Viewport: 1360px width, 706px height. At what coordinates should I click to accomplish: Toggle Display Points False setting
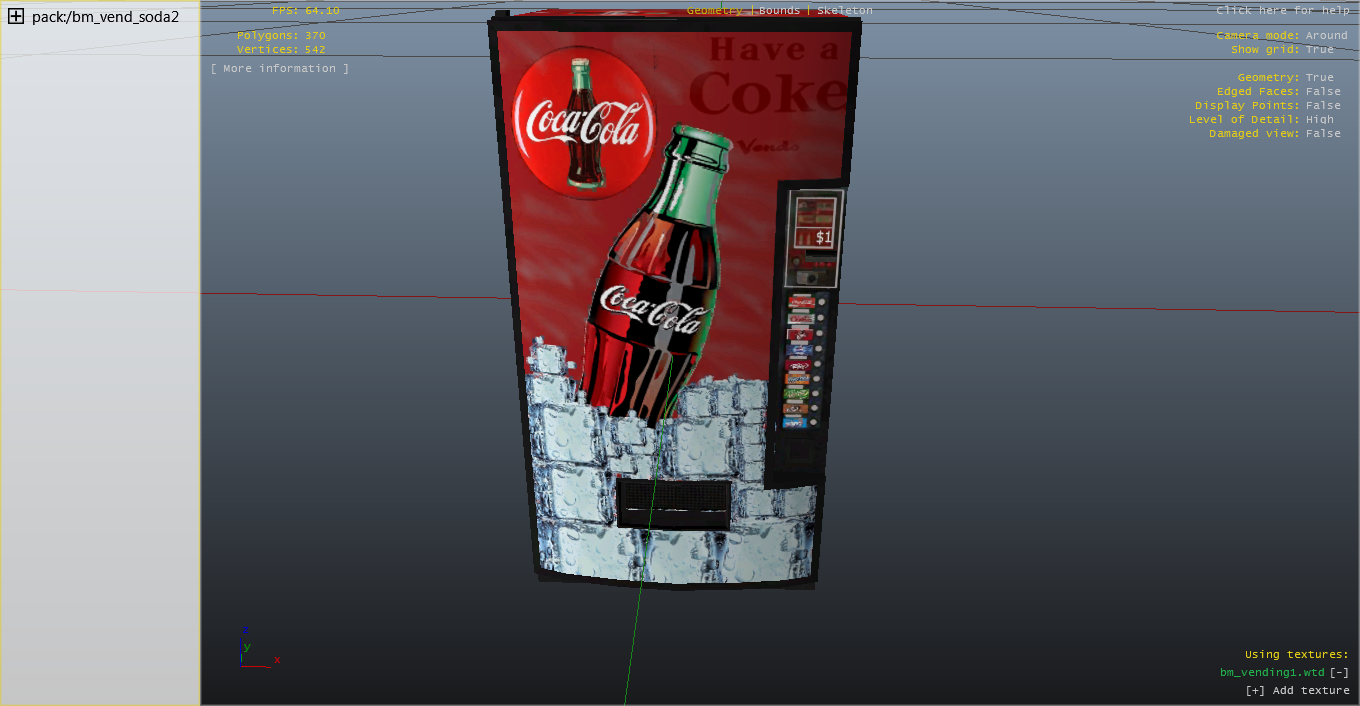(x=1323, y=105)
